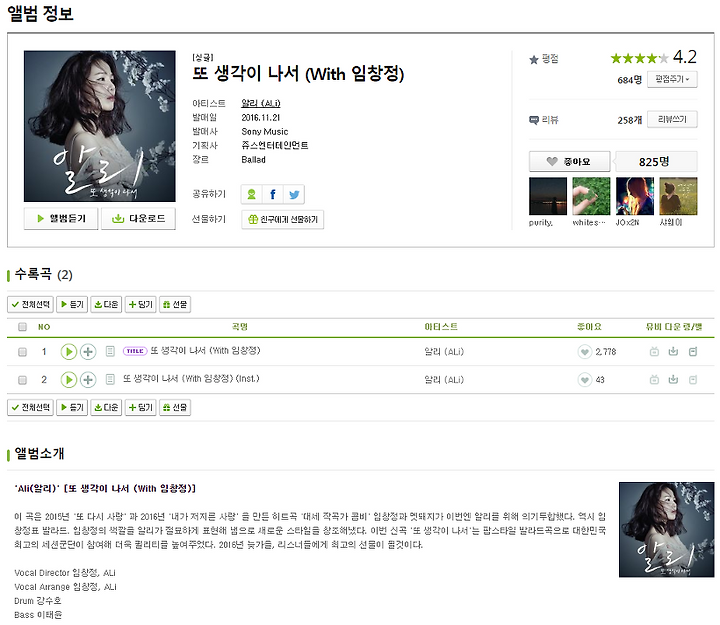The image size is (720, 625).
Task: Open purity user's profile thumbnail
Action: tap(548, 196)
